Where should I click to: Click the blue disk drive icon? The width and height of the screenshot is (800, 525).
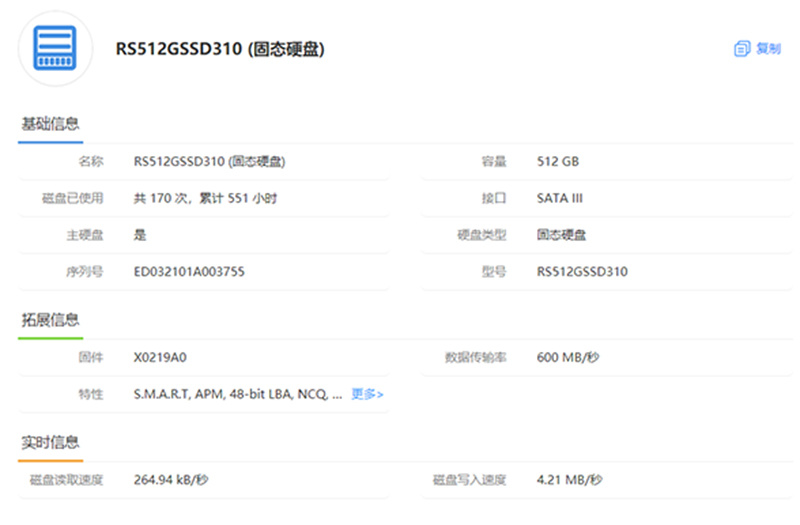coord(55,48)
